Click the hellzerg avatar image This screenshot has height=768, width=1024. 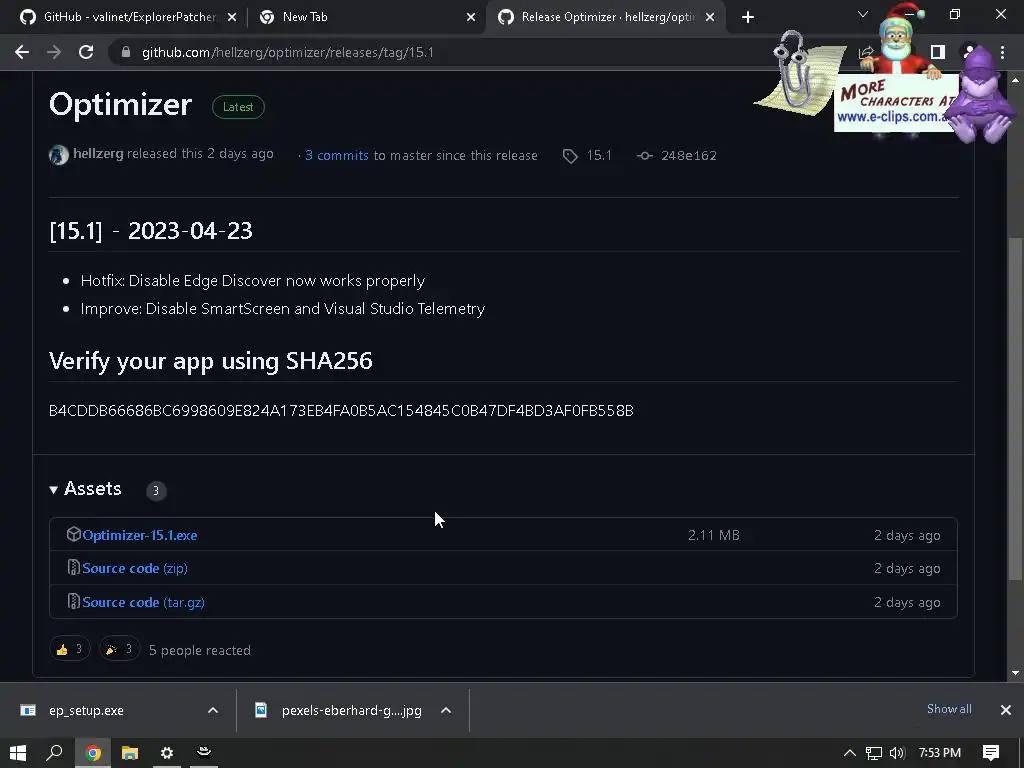click(x=59, y=155)
